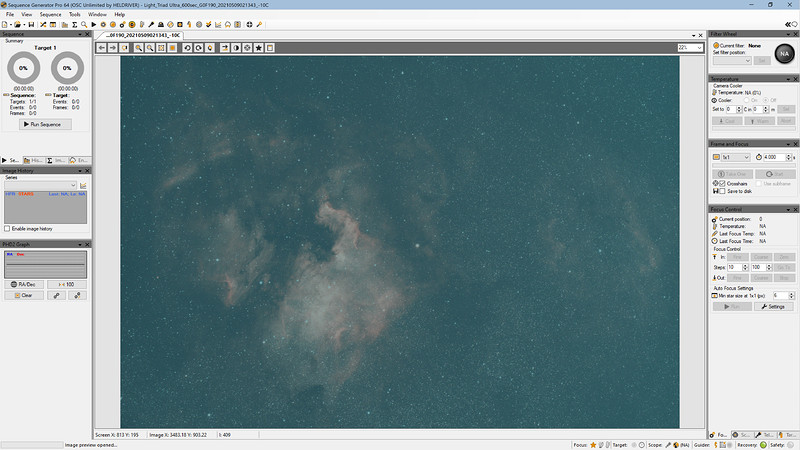Click the 100 scale button in PHD2 Graph
The width and height of the screenshot is (800, 450).
pos(67,284)
